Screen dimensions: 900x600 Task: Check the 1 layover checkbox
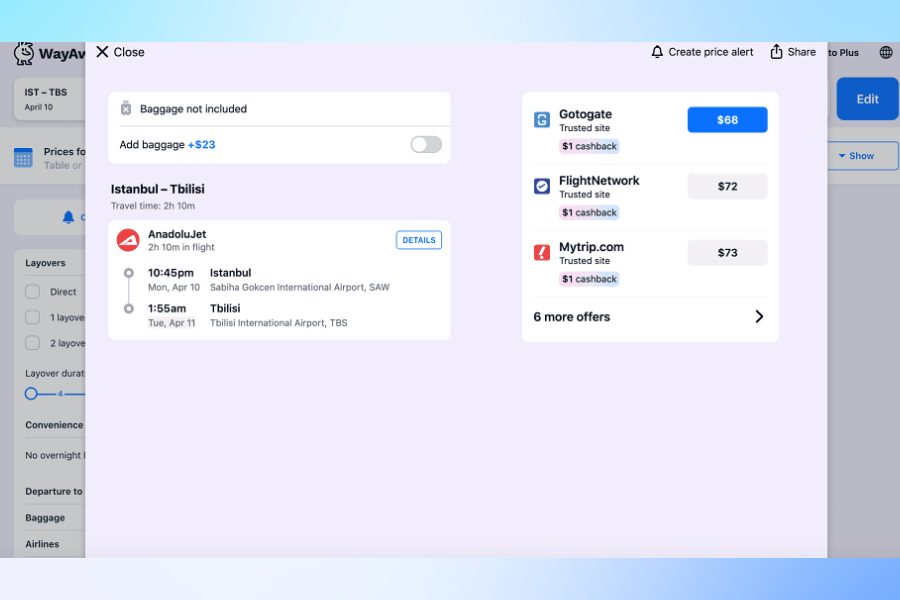(x=33, y=317)
